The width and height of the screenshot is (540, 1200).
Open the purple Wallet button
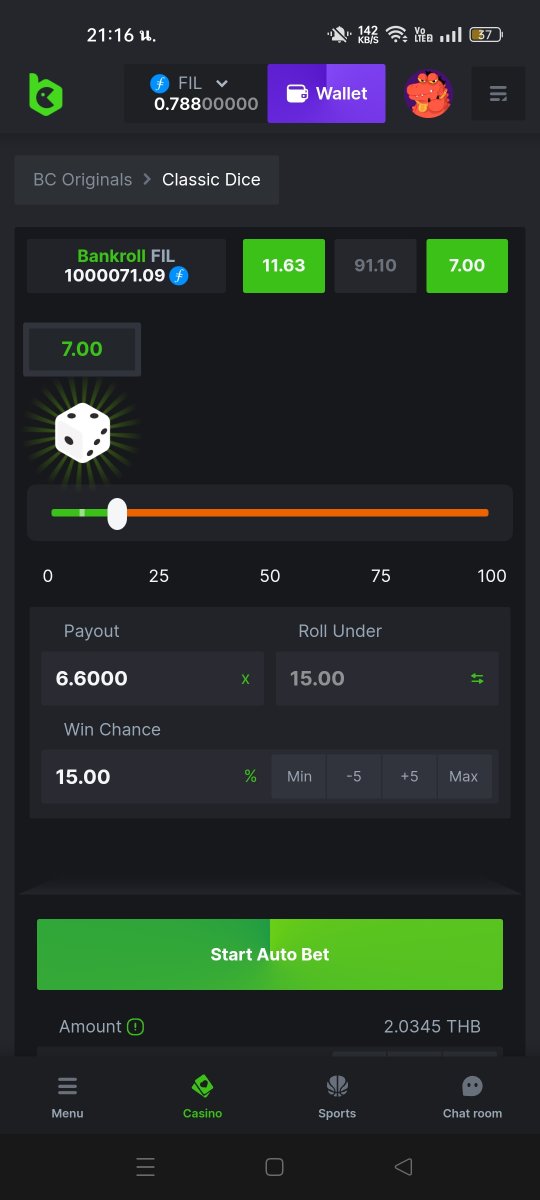pos(326,94)
